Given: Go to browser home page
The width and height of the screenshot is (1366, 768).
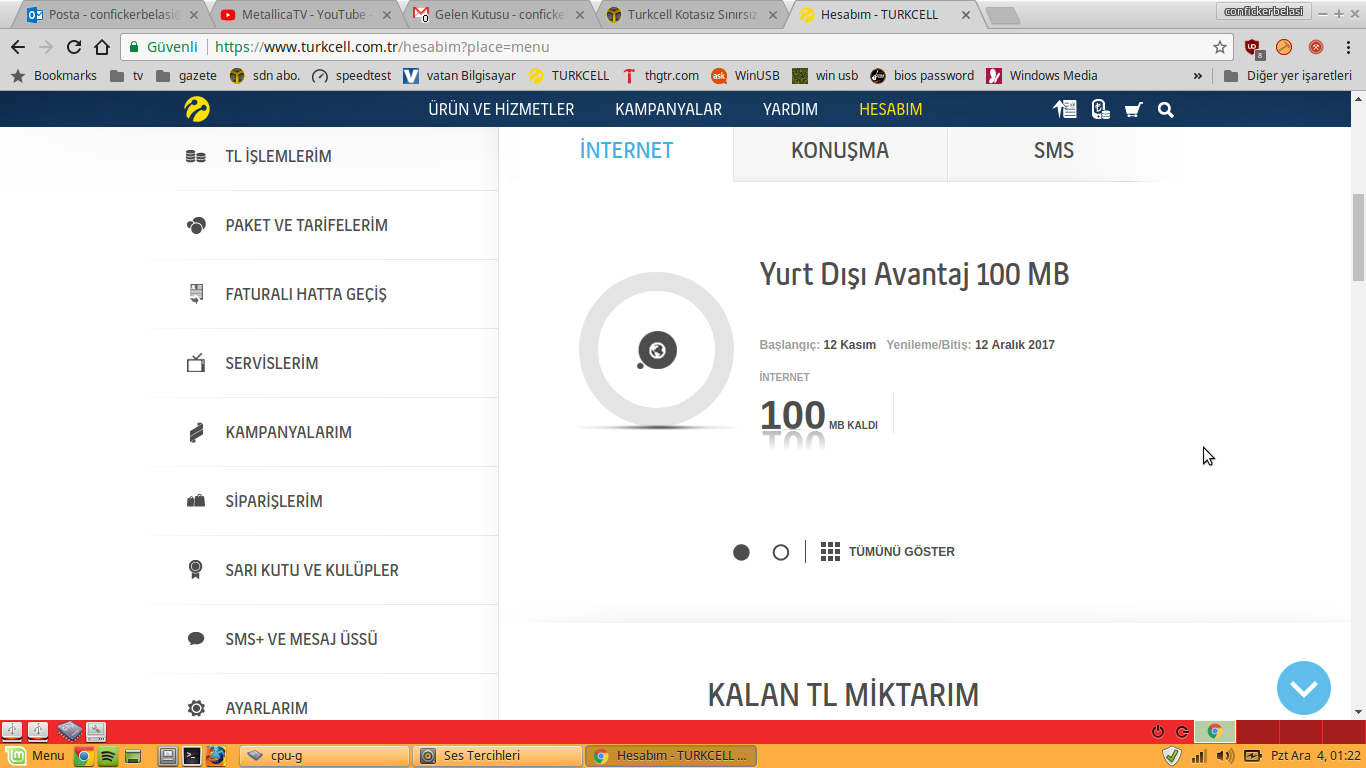Looking at the screenshot, I should [x=102, y=47].
